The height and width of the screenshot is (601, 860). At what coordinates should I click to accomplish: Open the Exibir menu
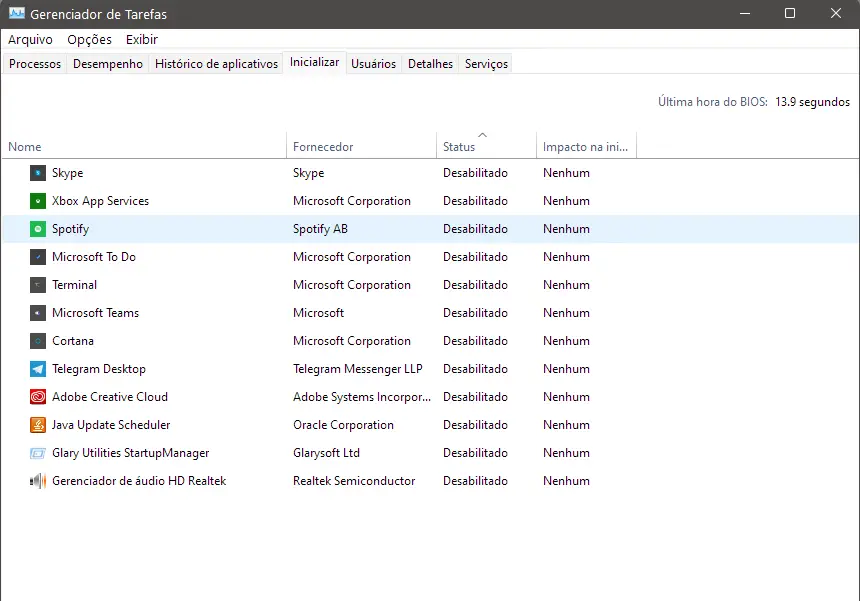pyautogui.click(x=142, y=39)
